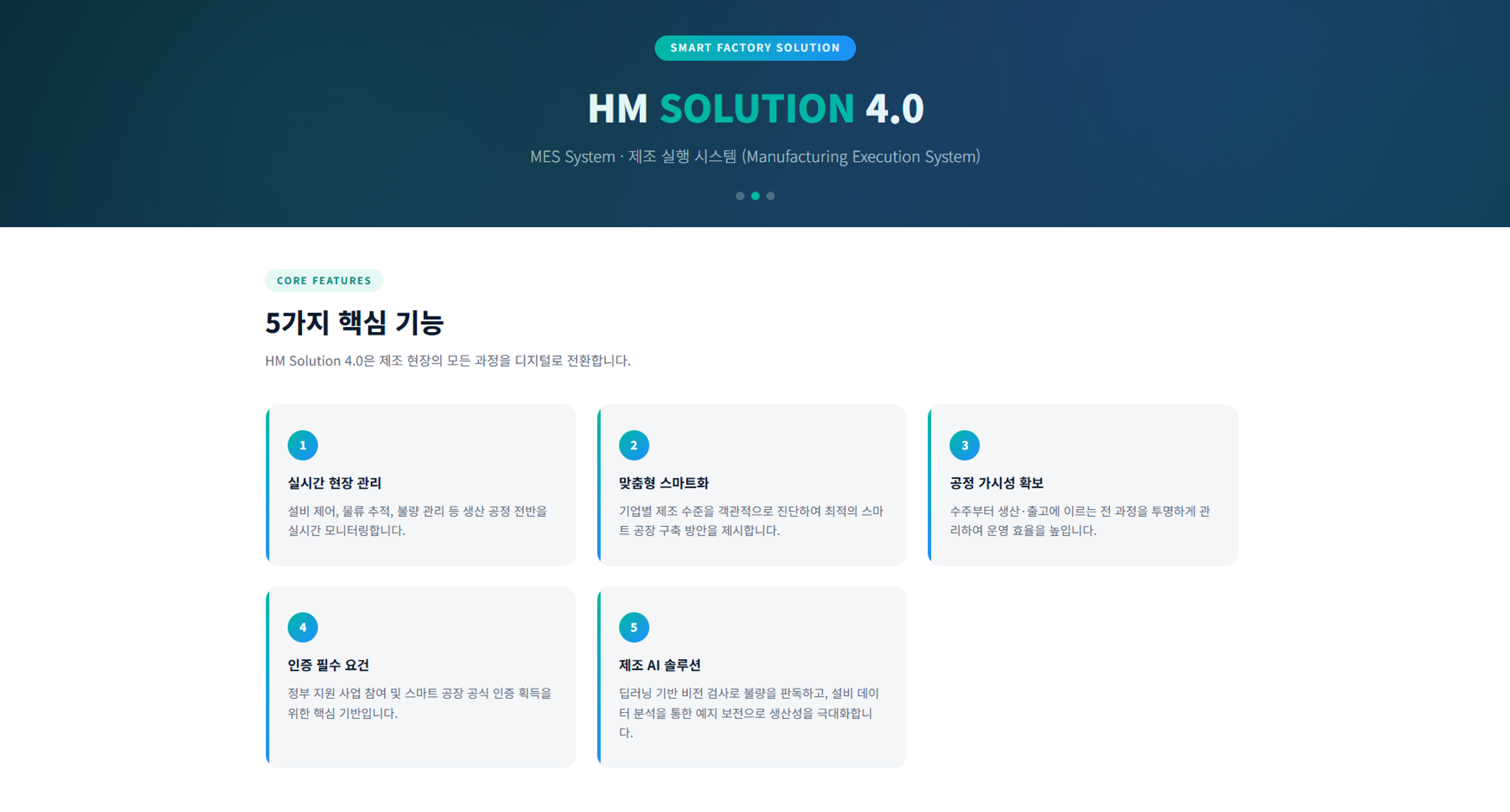Click the 공정 가시성 확보 card heading
The image size is (1510, 812).
pos(996,483)
